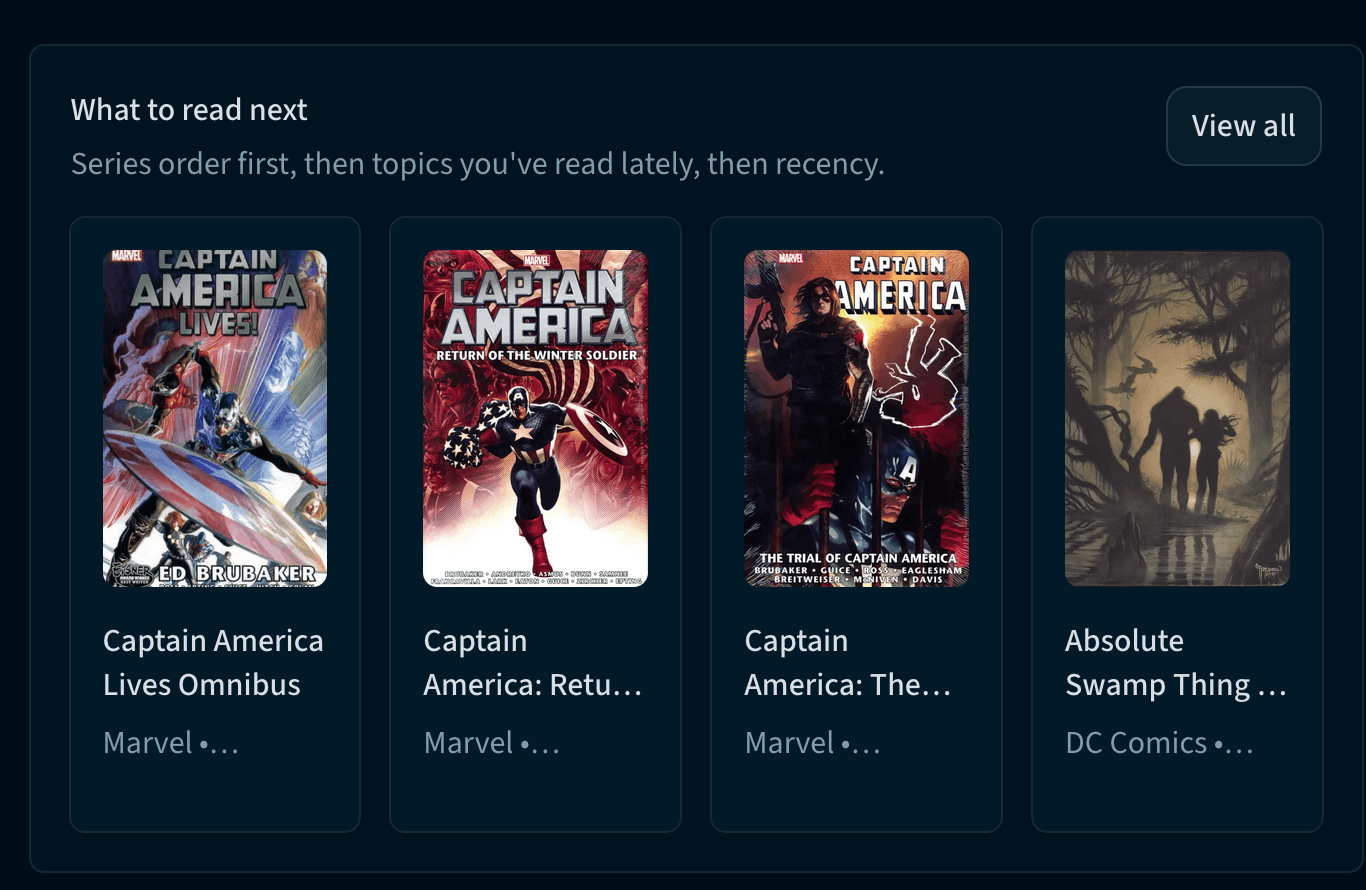Open the Return of the Winter Soldier cover
The image size is (1366, 890).
tap(536, 418)
